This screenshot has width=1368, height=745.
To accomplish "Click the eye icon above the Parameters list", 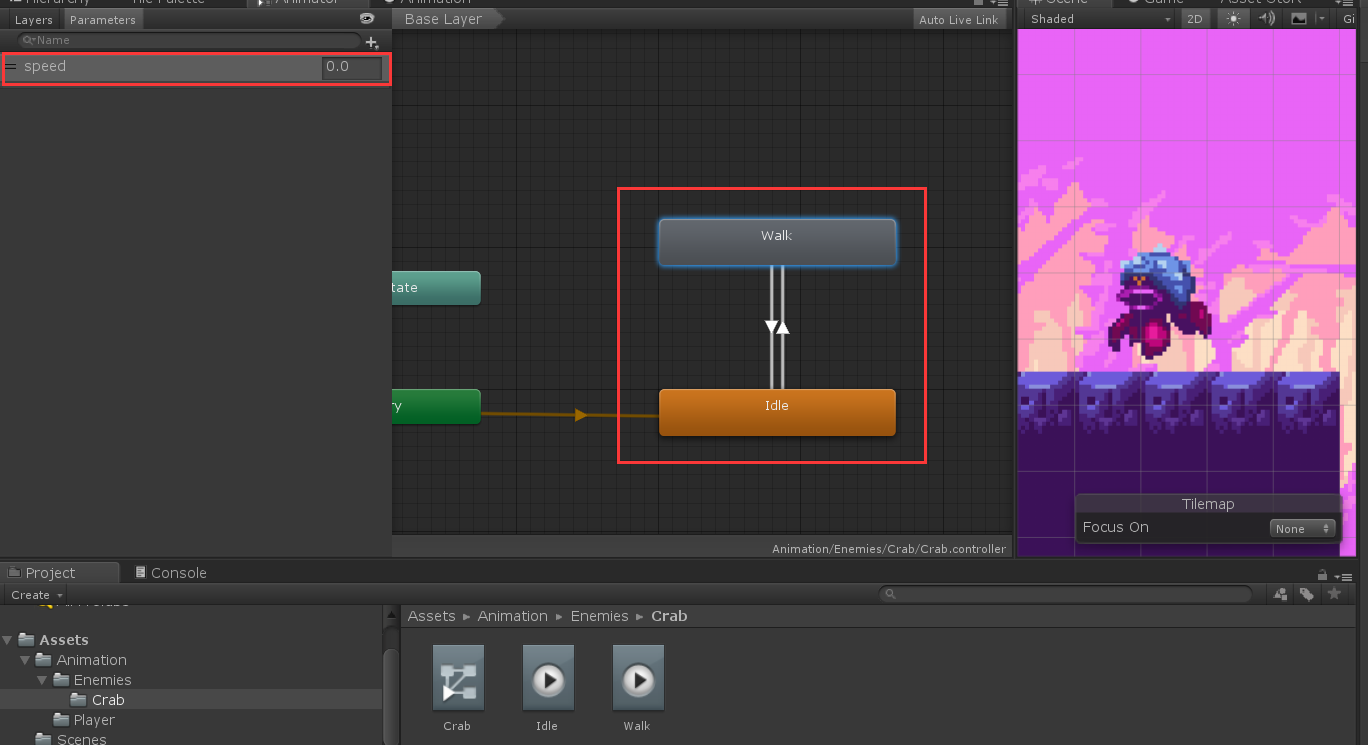I will 367,18.
